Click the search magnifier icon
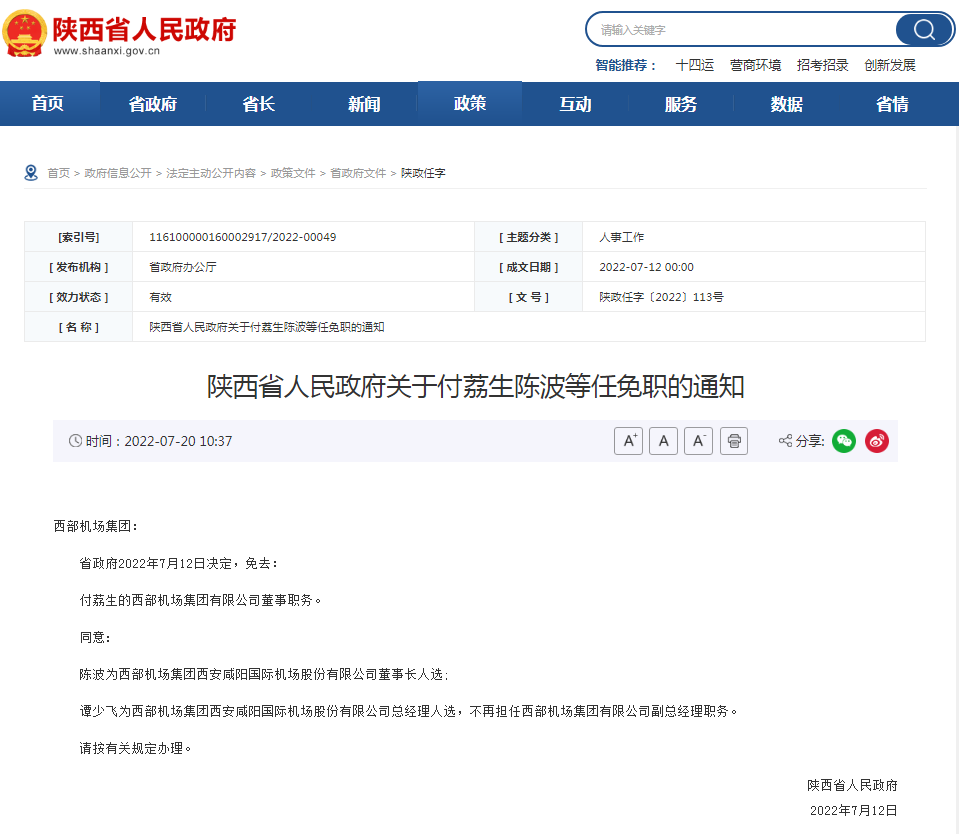959x834 pixels. 922,29
